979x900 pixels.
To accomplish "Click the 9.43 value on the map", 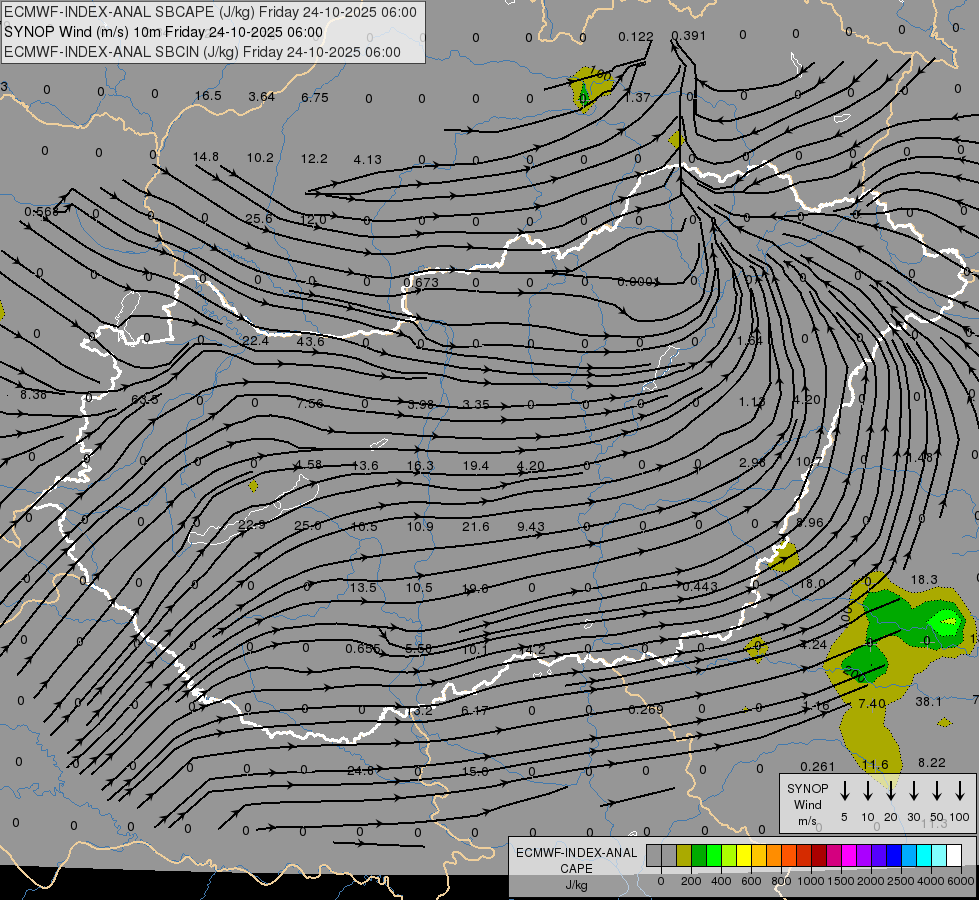I will pos(531,527).
